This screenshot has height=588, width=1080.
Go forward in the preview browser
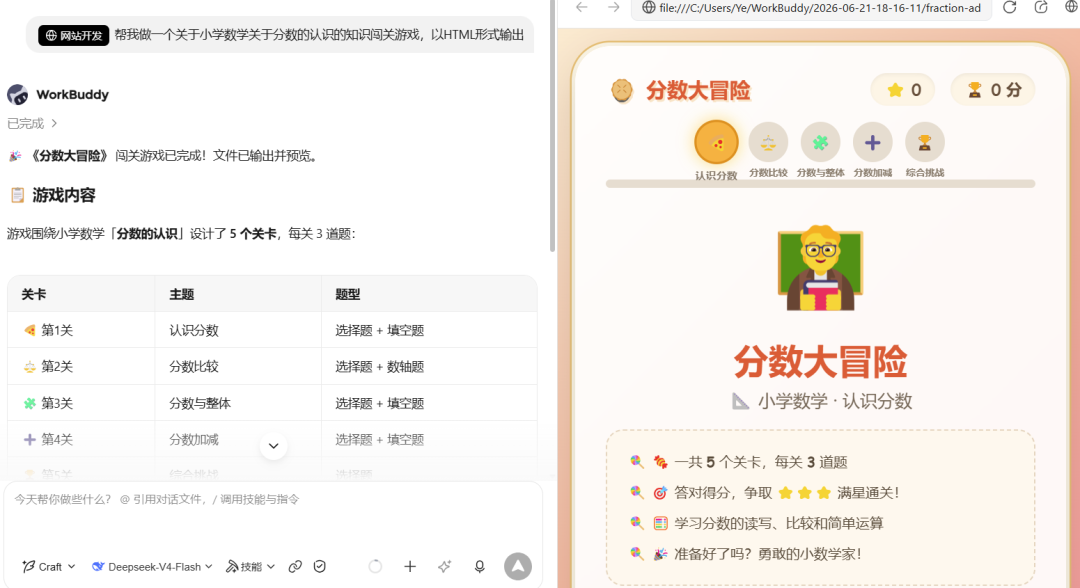pyautogui.click(x=614, y=8)
